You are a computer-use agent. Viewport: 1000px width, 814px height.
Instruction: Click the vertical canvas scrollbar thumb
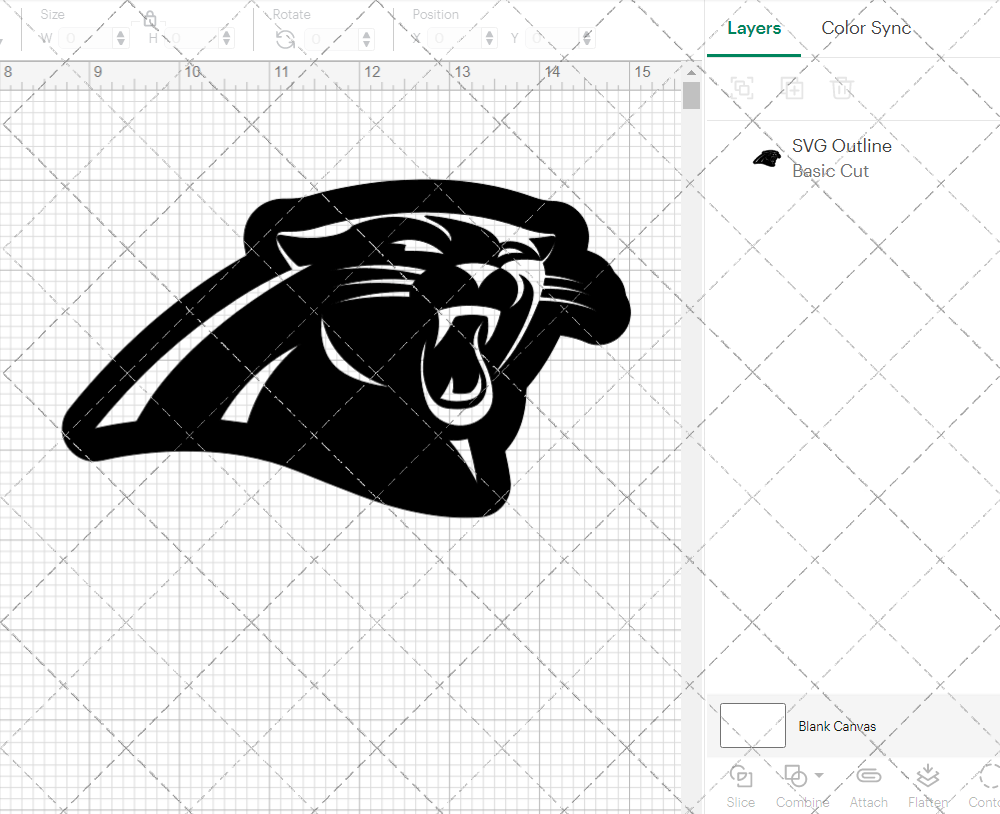pyautogui.click(x=691, y=96)
